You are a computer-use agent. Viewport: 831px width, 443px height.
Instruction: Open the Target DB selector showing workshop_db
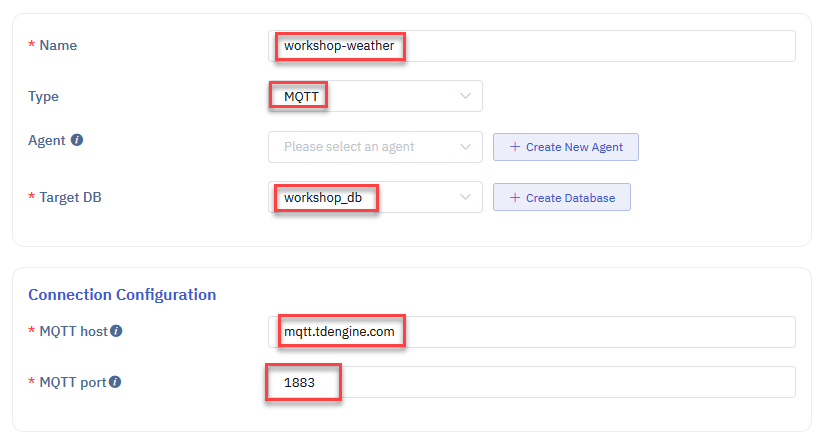click(374, 198)
